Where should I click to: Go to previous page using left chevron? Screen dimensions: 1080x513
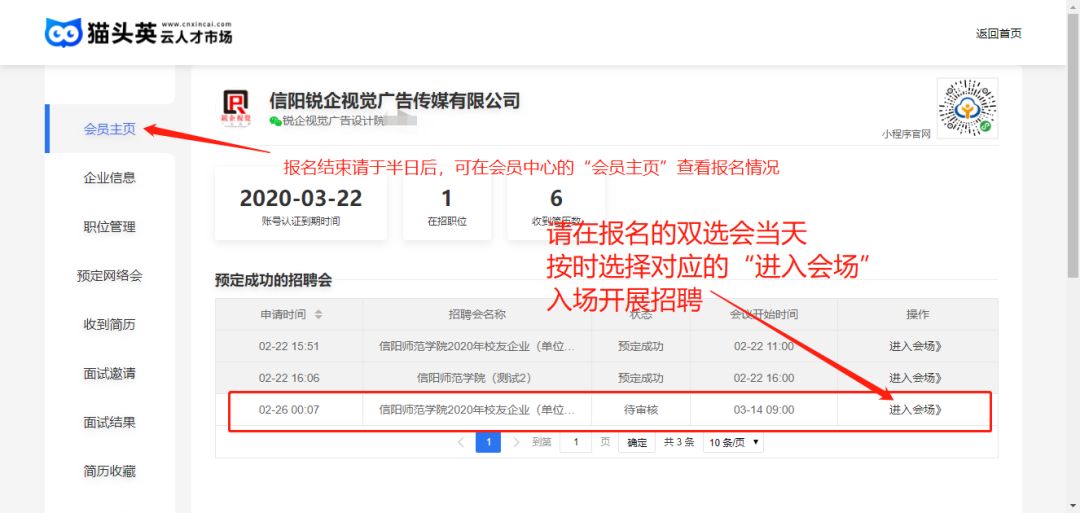pyautogui.click(x=460, y=442)
